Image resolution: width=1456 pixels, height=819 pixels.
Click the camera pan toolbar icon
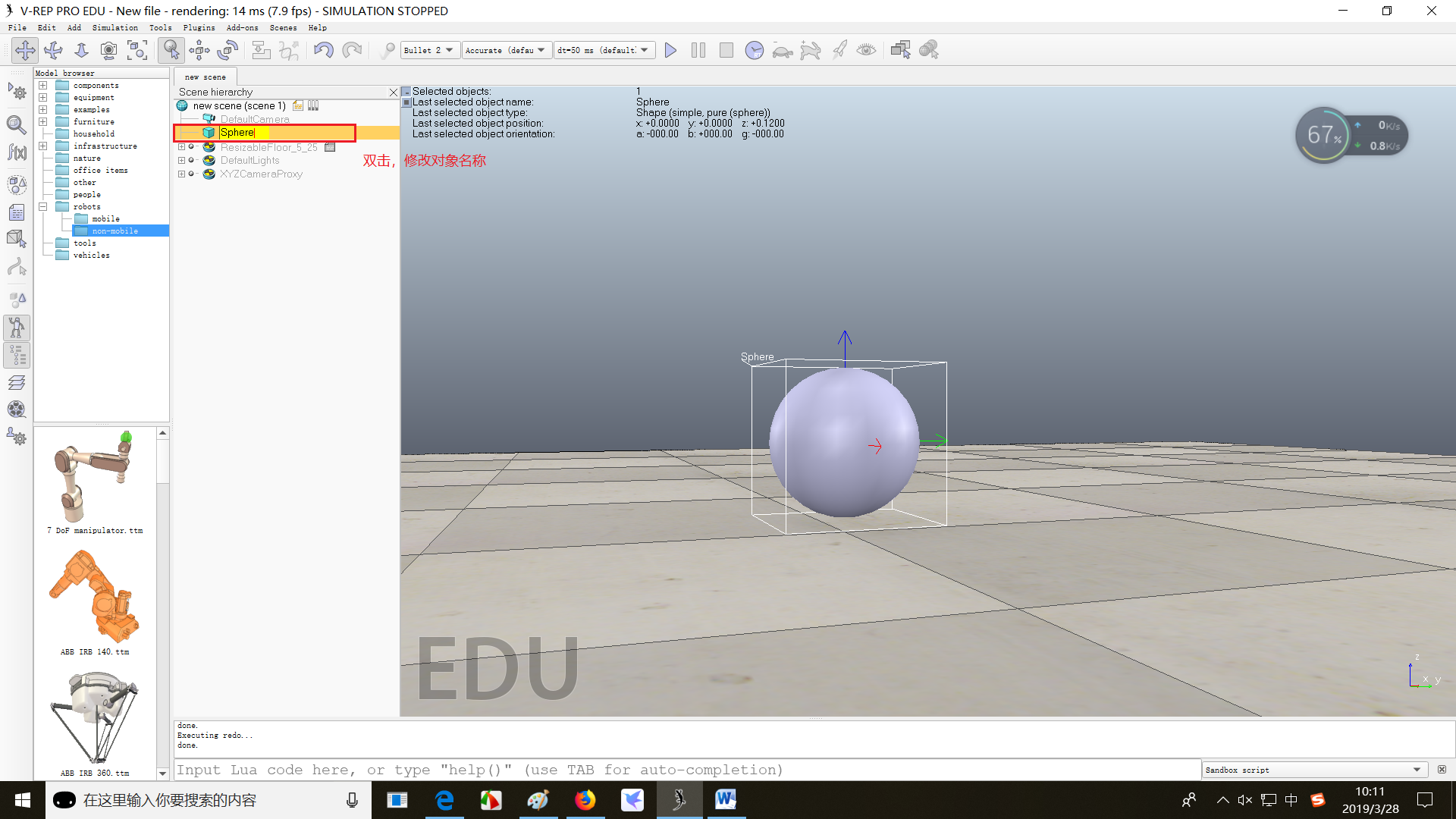point(25,50)
